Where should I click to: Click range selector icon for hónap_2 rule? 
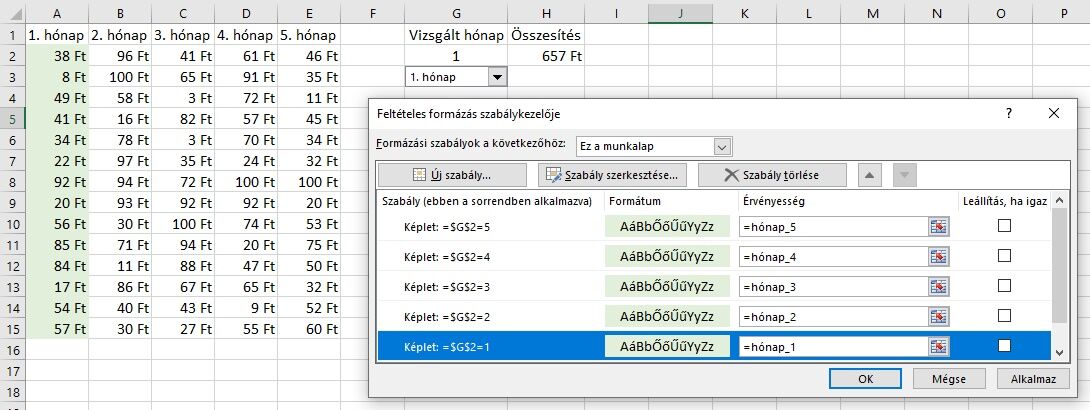pyautogui.click(x=938, y=317)
